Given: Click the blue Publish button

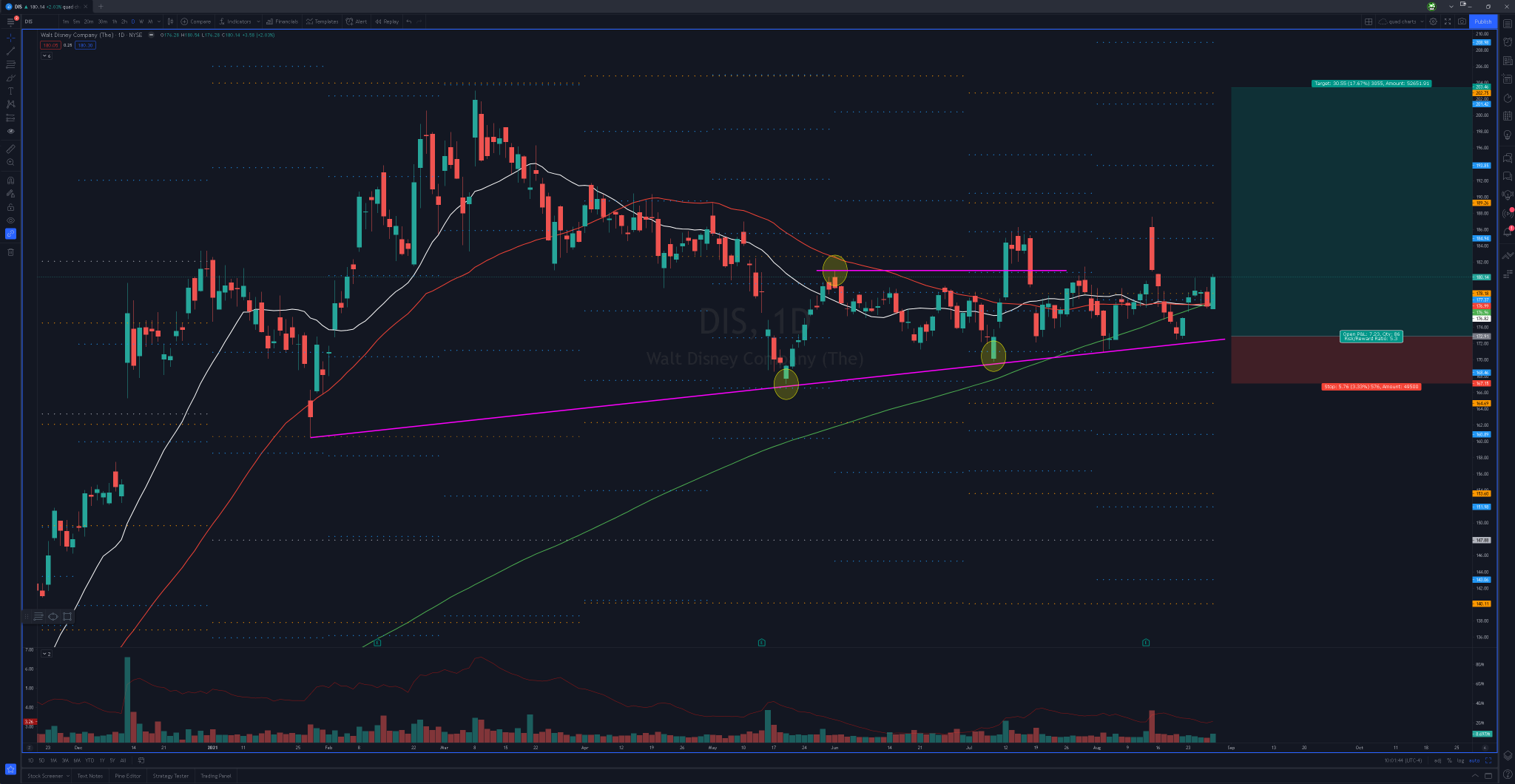Looking at the screenshot, I should [1483, 21].
